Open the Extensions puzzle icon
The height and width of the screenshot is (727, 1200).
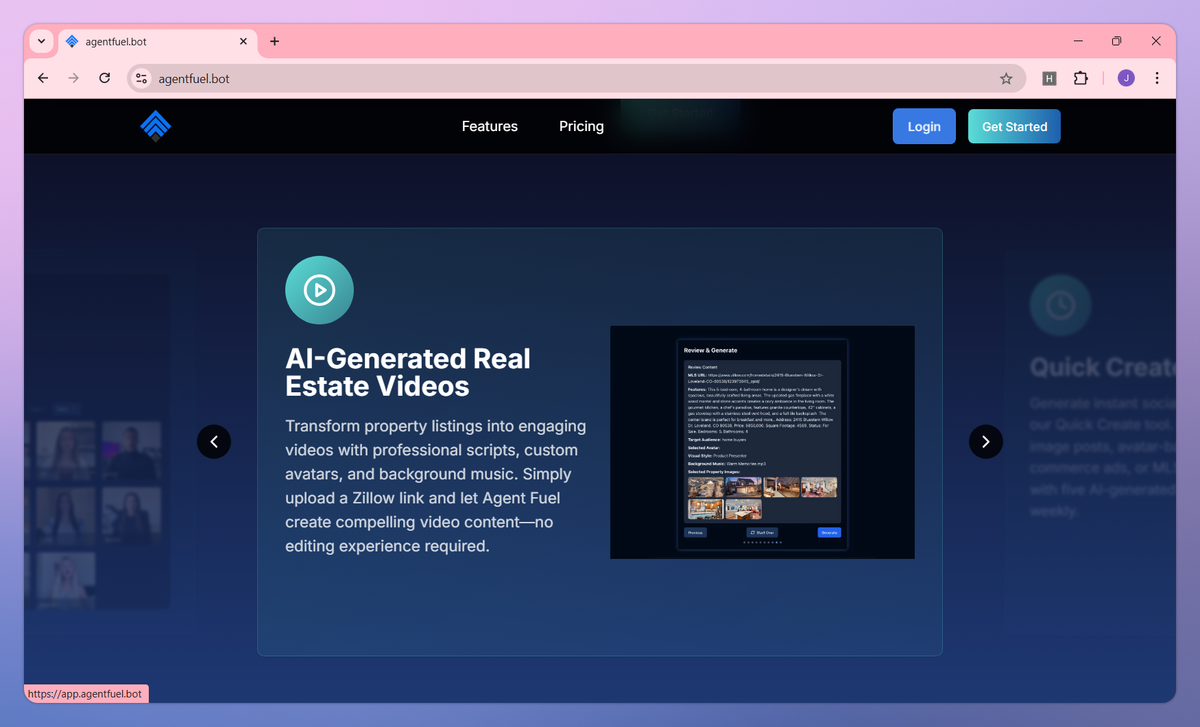pyautogui.click(x=1081, y=78)
